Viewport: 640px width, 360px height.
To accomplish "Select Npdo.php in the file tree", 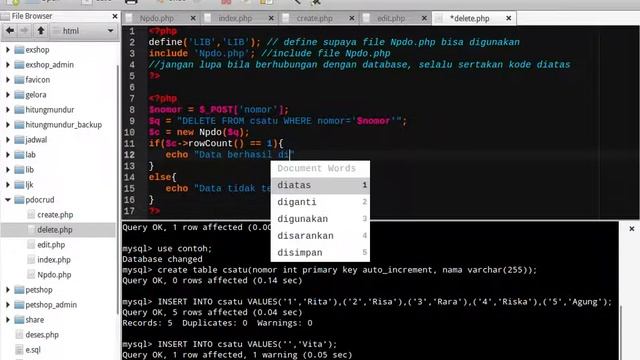I will [54, 275].
